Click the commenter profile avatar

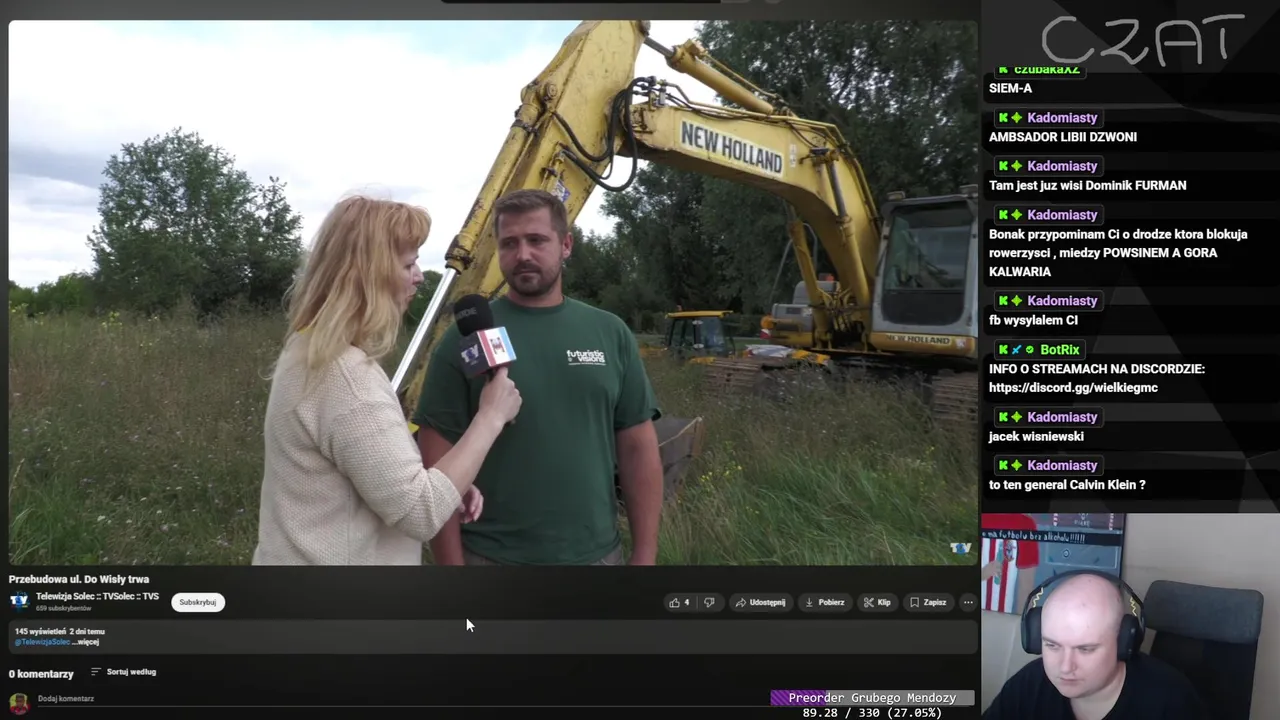(19, 703)
